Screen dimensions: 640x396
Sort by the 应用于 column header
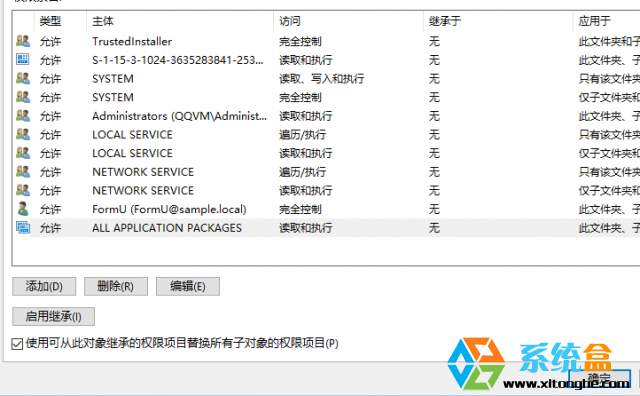click(595, 21)
